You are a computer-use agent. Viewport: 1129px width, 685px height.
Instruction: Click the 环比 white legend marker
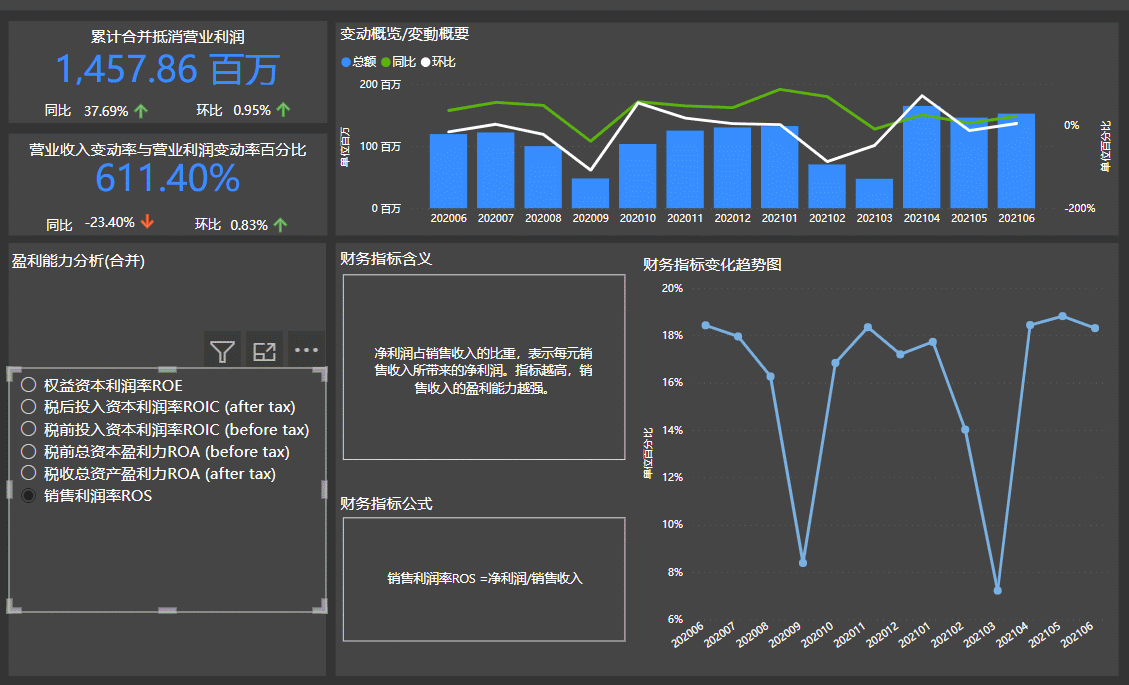(426, 63)
